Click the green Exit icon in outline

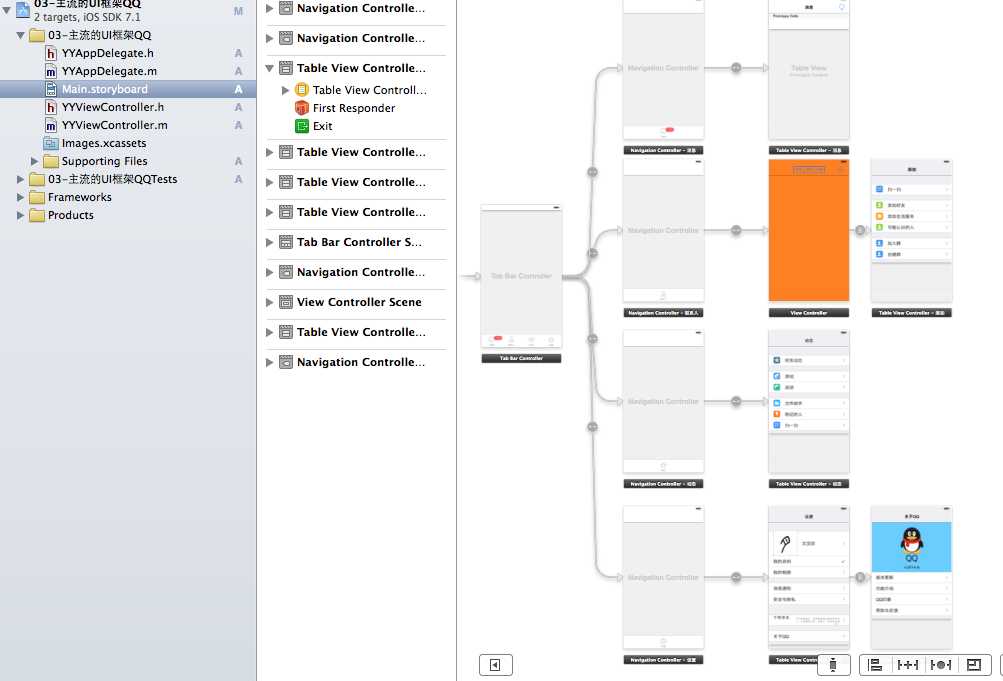(x=301, y=126)
